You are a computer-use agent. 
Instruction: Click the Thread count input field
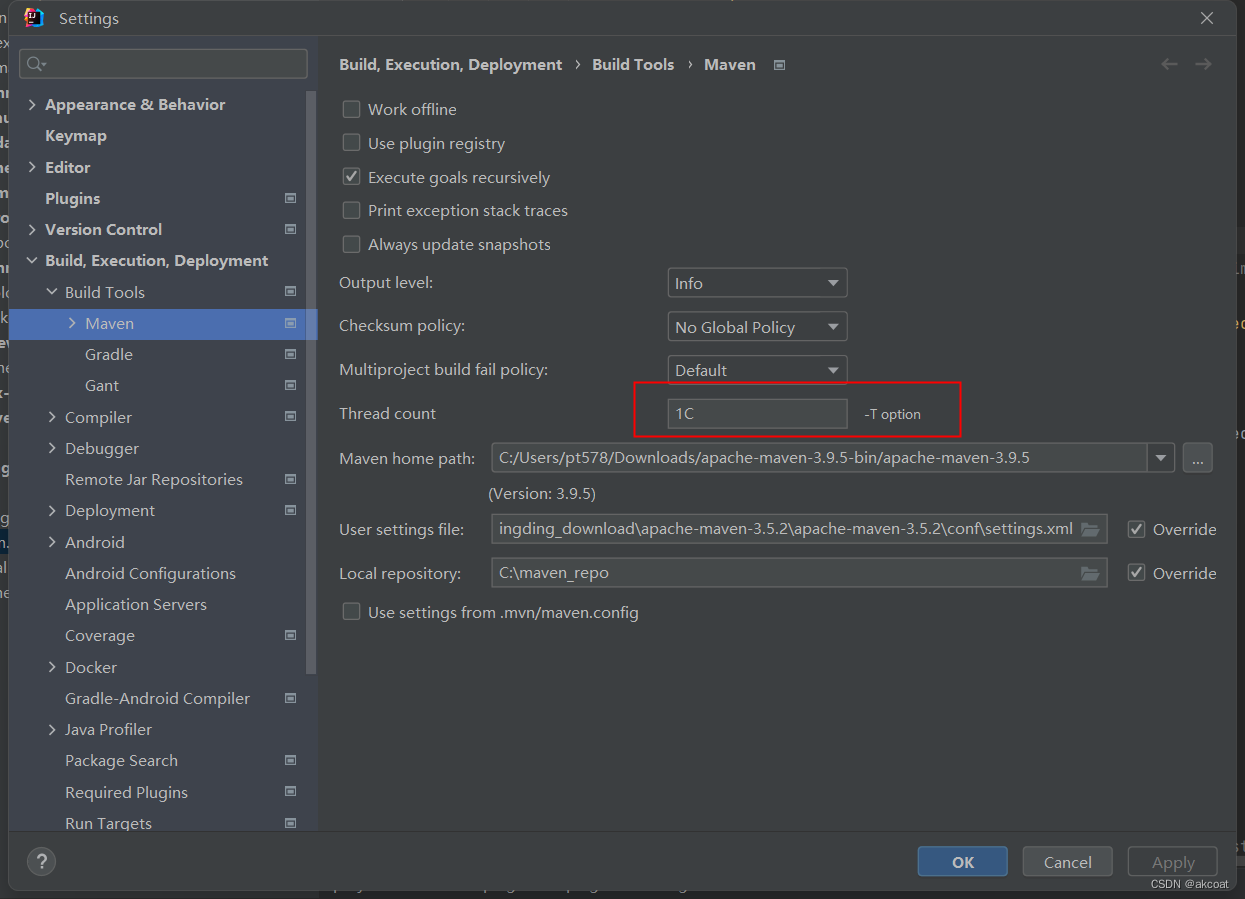coord(757,413)
